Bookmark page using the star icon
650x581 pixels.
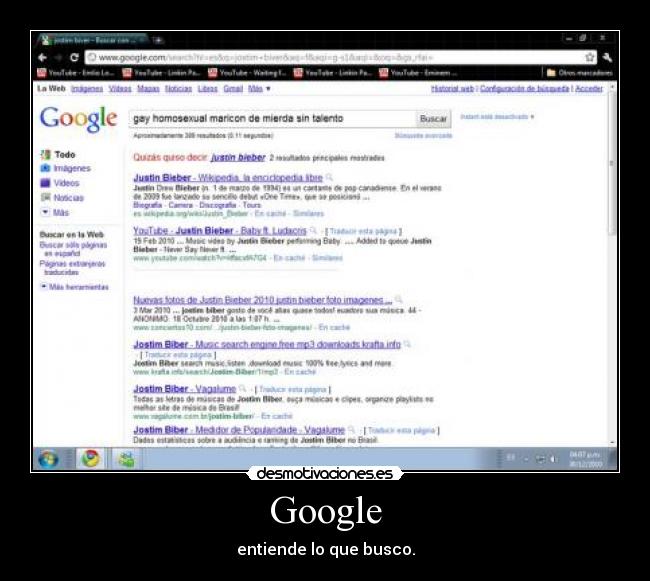pyautogui.click(x=589, y=57)
